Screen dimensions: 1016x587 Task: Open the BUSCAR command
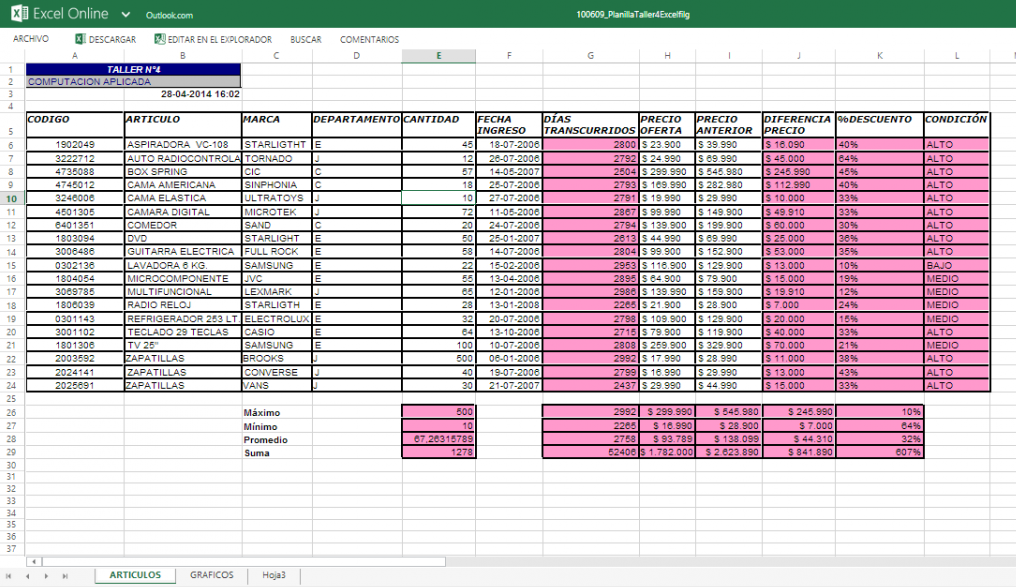coord(305,40)
